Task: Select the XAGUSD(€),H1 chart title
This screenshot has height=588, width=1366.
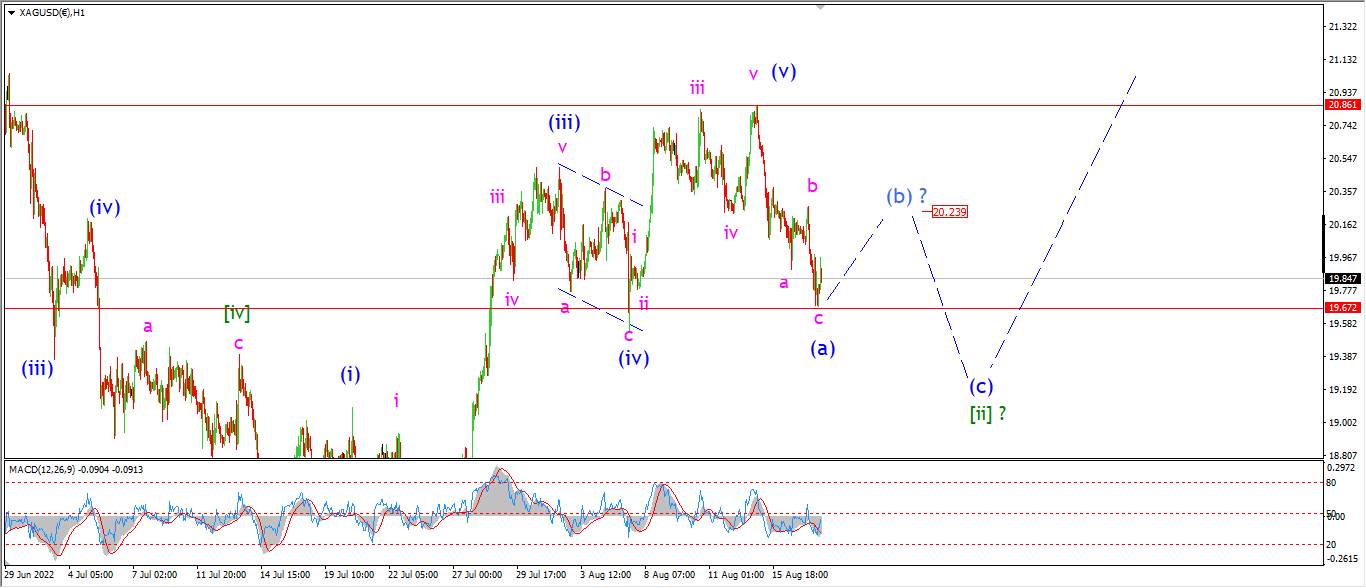Action: [x=52, y=13]
